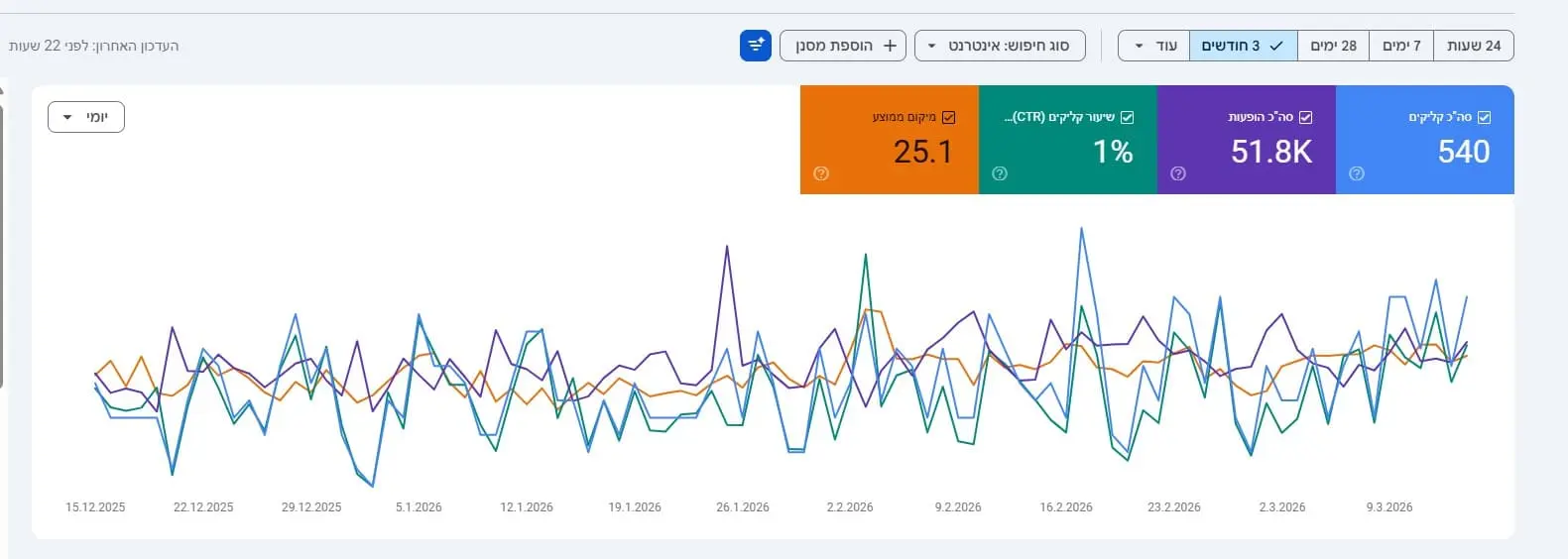Viewport: 1568px width, 559px height.
Task: Select the 3 חודשים range
Action: tap(1244, 46)
